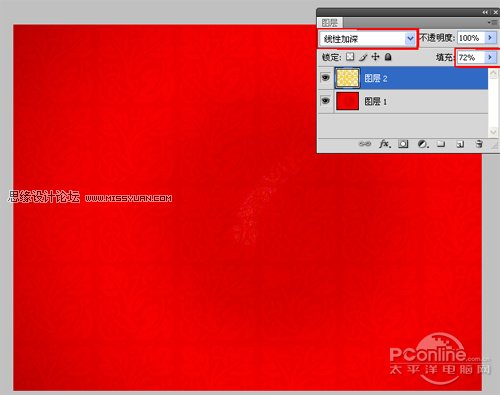Delete layer with trash icon
Viewport: 500px width, 395px height.
pyautogui.click(x=479, y=144)
